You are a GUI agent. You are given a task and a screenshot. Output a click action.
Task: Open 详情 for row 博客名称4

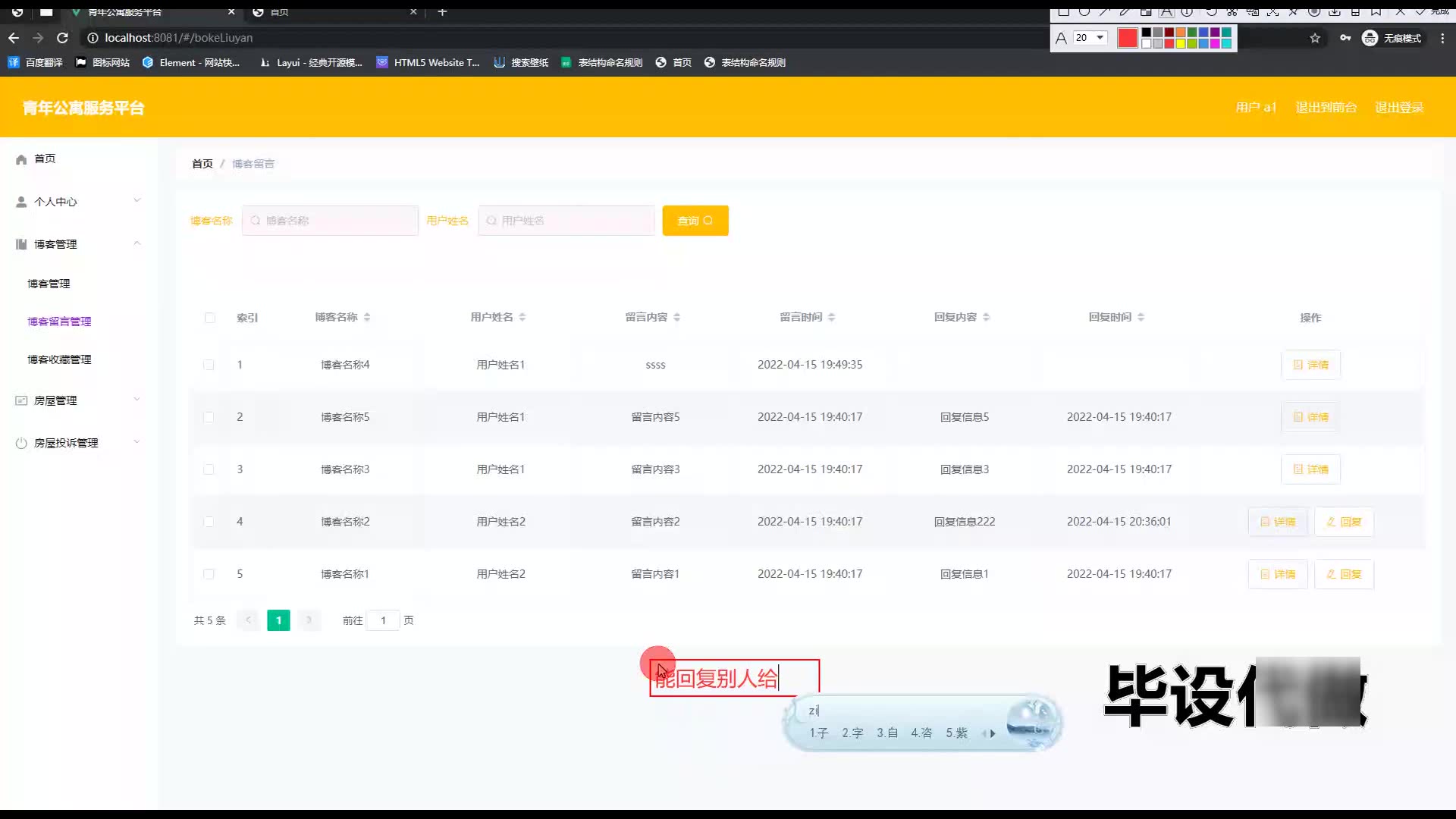[x=1311, y=365]
